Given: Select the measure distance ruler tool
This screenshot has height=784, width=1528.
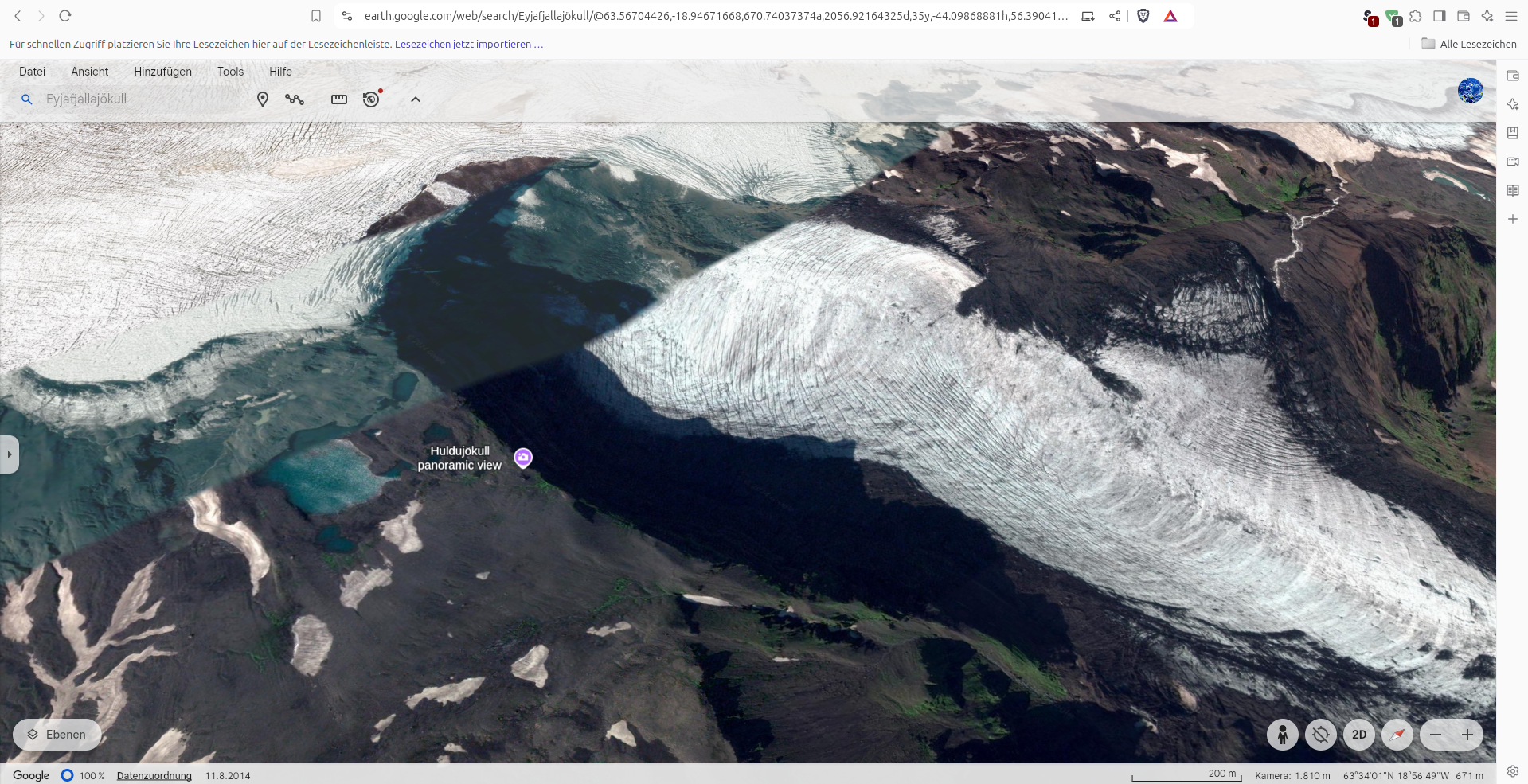Looking at the screenshot, I should [339, 99].
